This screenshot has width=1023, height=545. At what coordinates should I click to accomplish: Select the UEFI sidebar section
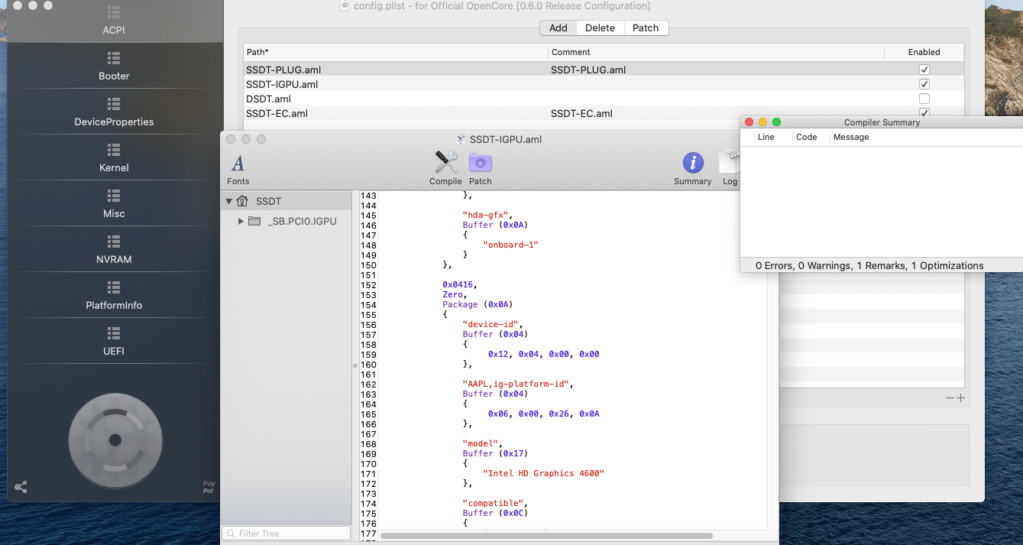114,340
